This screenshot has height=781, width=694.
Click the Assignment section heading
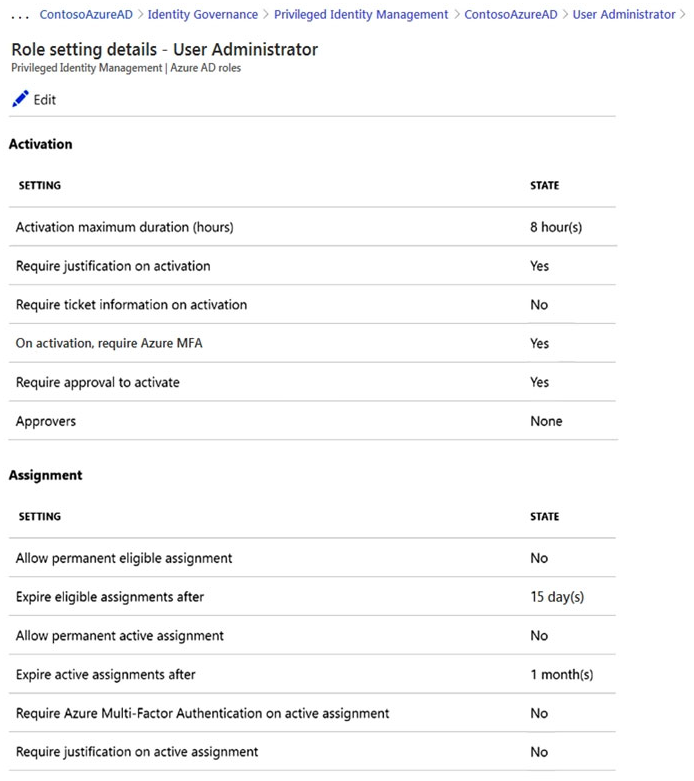[46, 475]
